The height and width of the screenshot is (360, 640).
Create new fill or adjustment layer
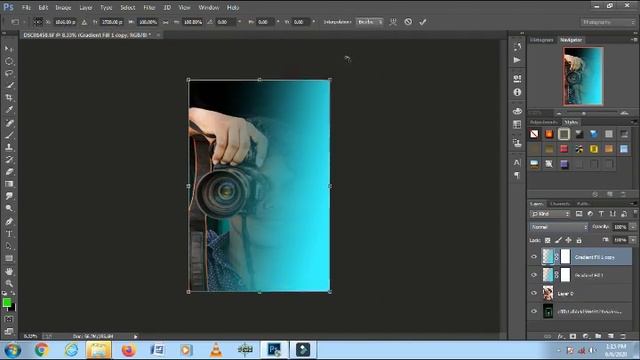(x=586, y=336)
